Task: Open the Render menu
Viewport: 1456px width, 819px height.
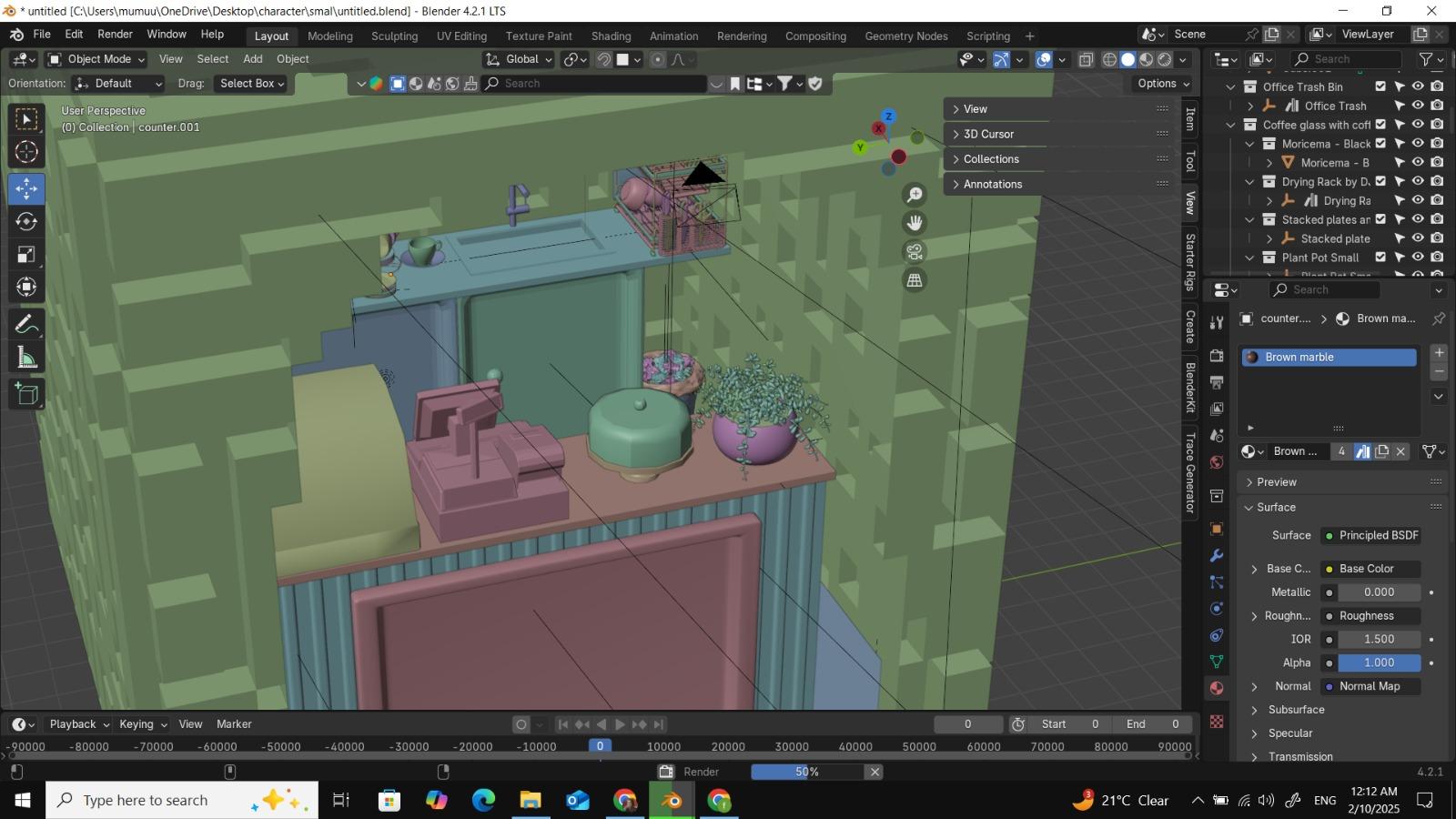Action: [x=115, y=35]
